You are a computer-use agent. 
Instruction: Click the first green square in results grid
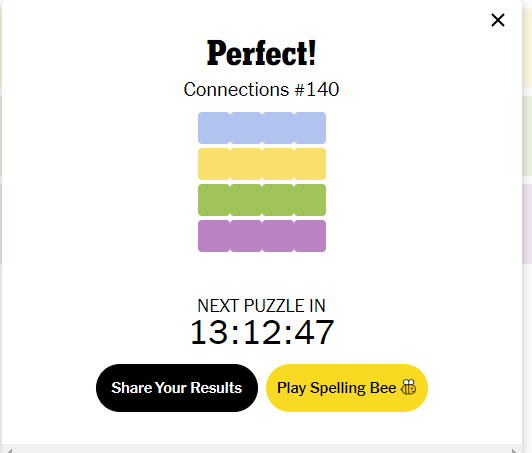pos(214,200)
